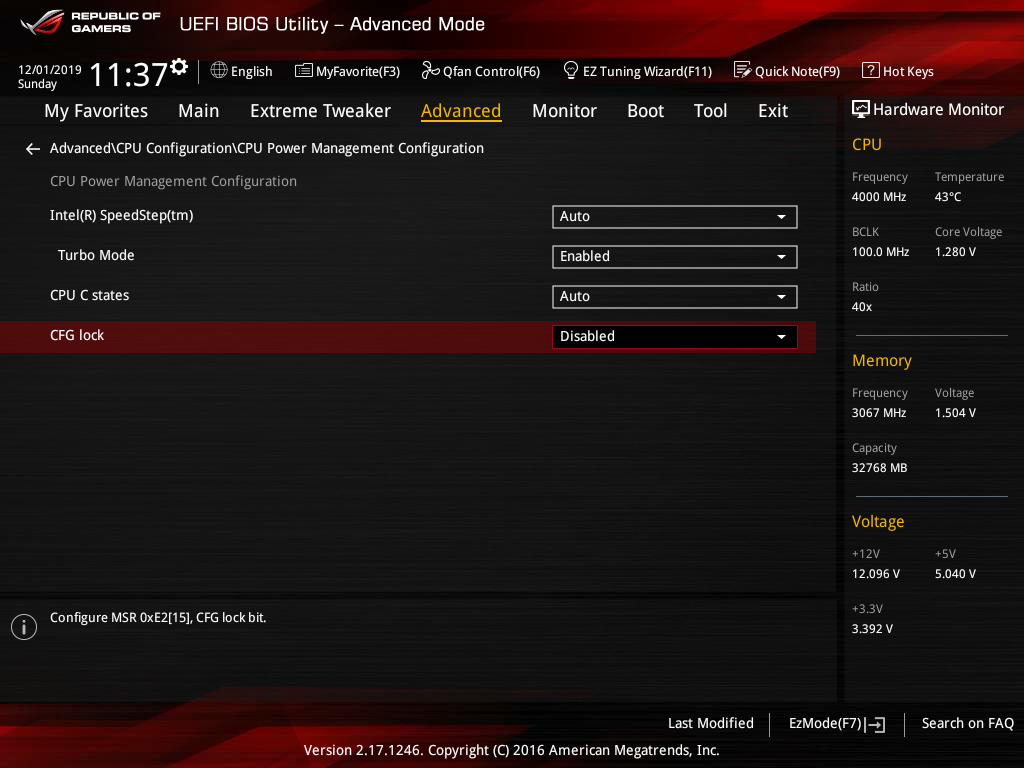1024x768 pixels.
Task: Click Search on FAQ
Action: tap(968, 723)
